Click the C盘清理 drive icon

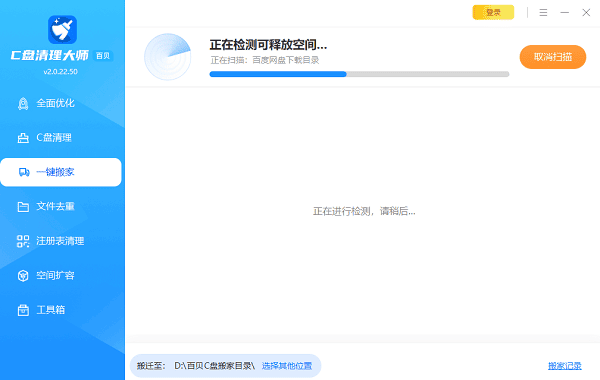tap(23, 138)
